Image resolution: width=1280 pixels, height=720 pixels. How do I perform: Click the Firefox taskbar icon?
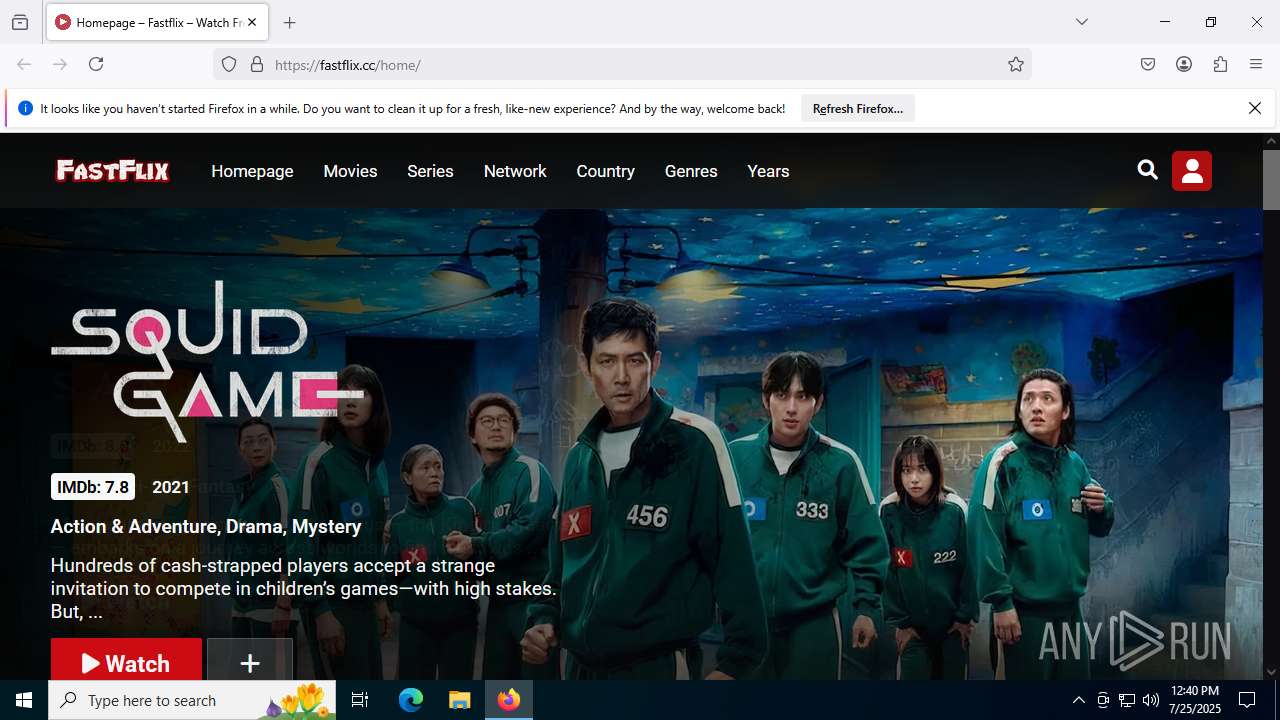click(x=509, y=700)
